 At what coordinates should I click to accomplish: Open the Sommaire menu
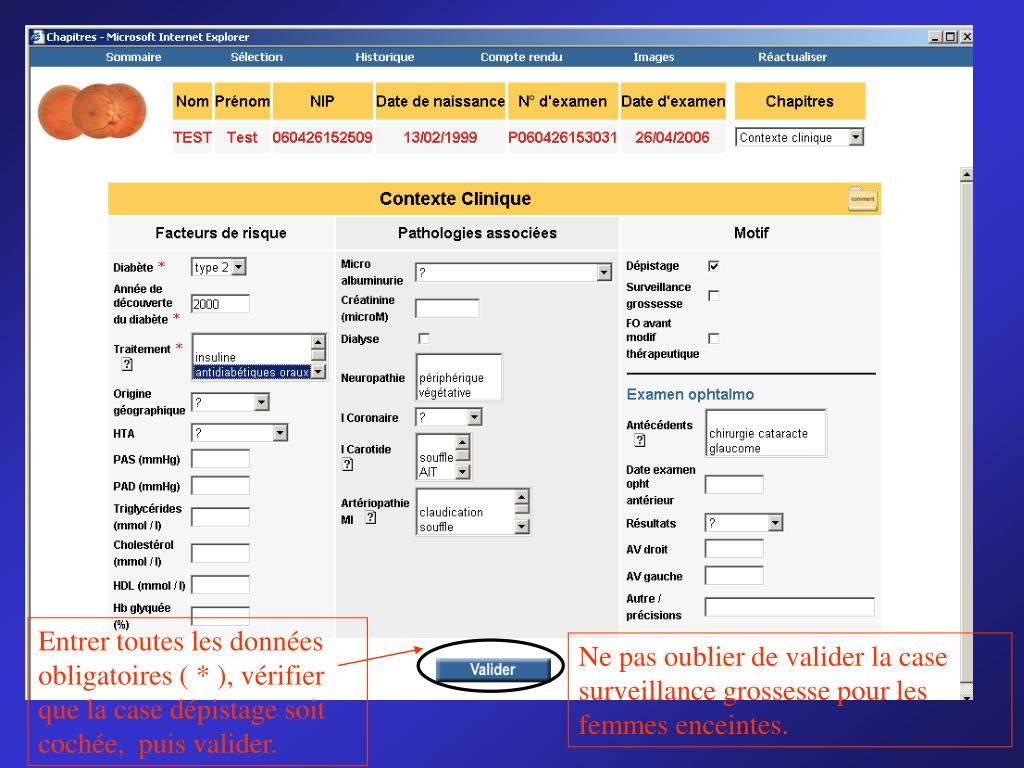pyautogui.click(x=133, y=57)
